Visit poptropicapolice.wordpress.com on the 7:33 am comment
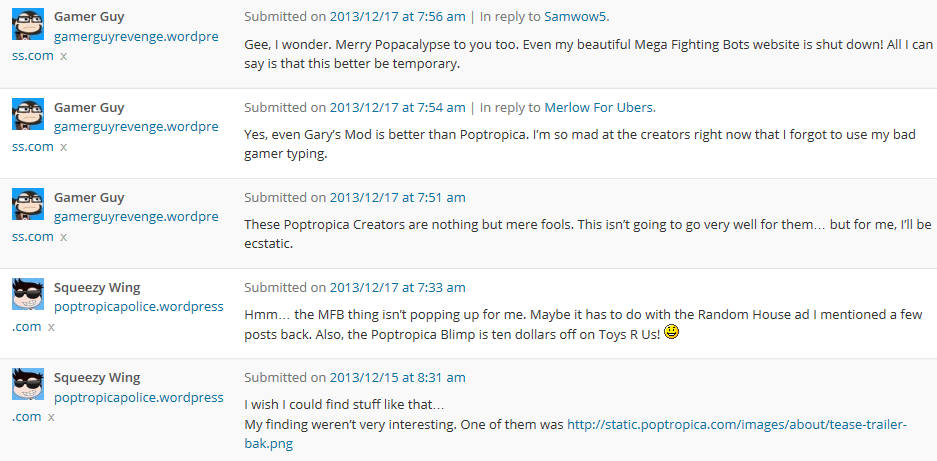 tap(118, 316)
